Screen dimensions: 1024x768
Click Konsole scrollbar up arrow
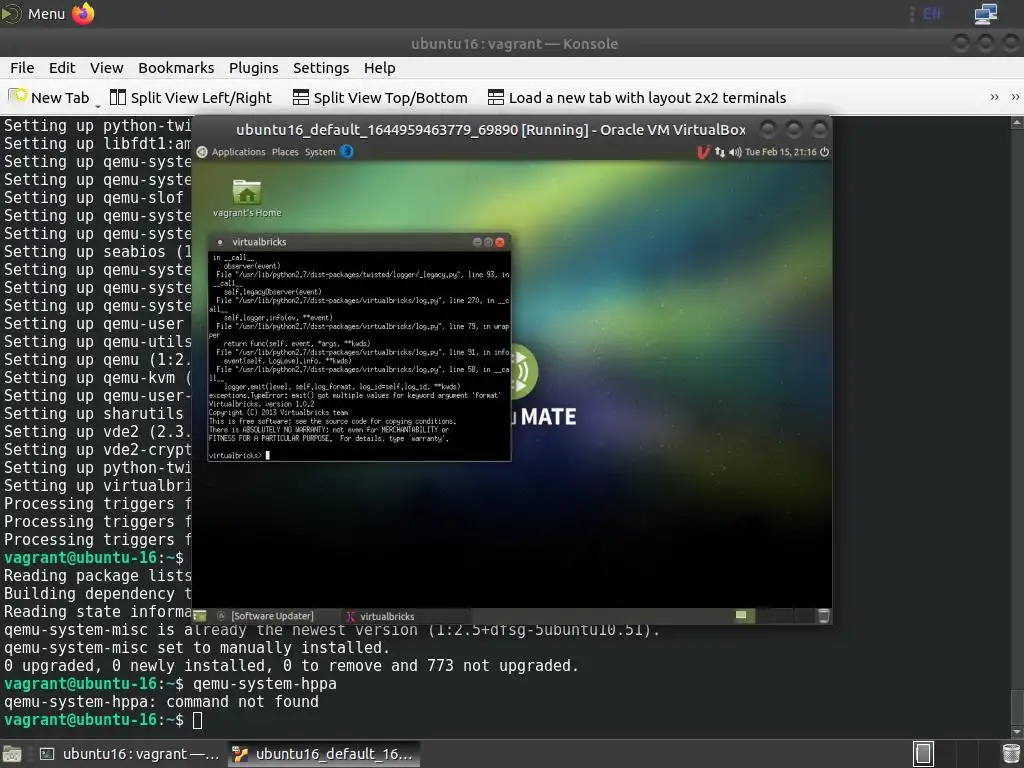(1017, 122)
